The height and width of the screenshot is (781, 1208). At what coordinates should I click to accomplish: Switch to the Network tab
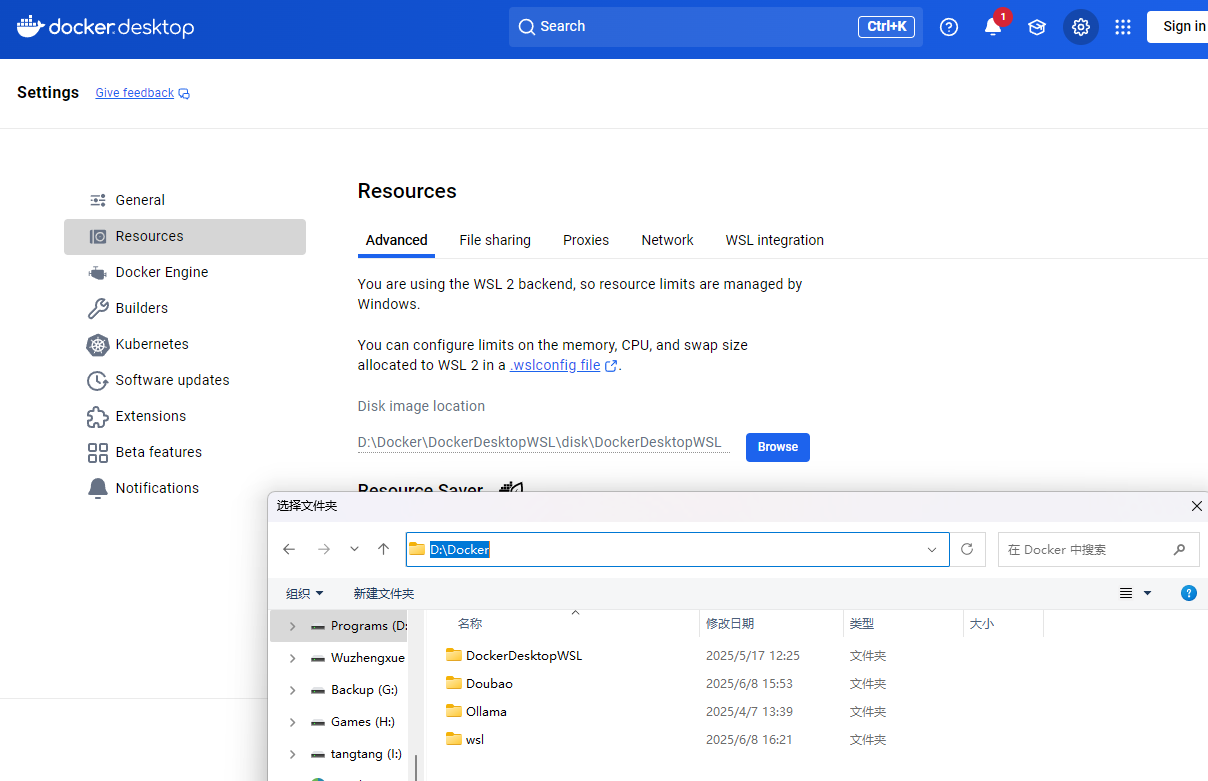[667, 240]
